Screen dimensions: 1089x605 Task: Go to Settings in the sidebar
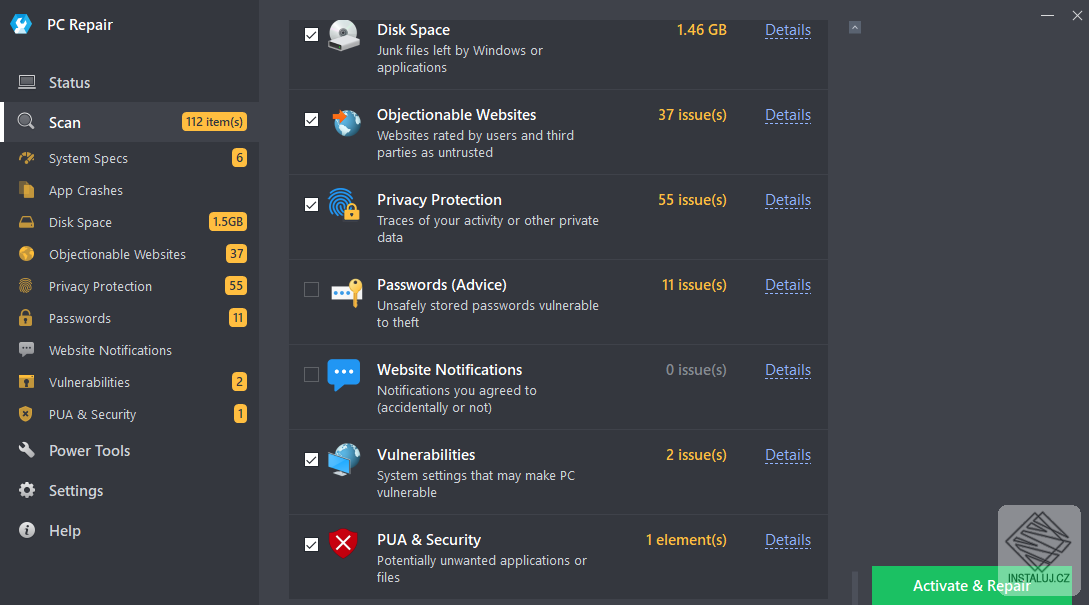76,491
